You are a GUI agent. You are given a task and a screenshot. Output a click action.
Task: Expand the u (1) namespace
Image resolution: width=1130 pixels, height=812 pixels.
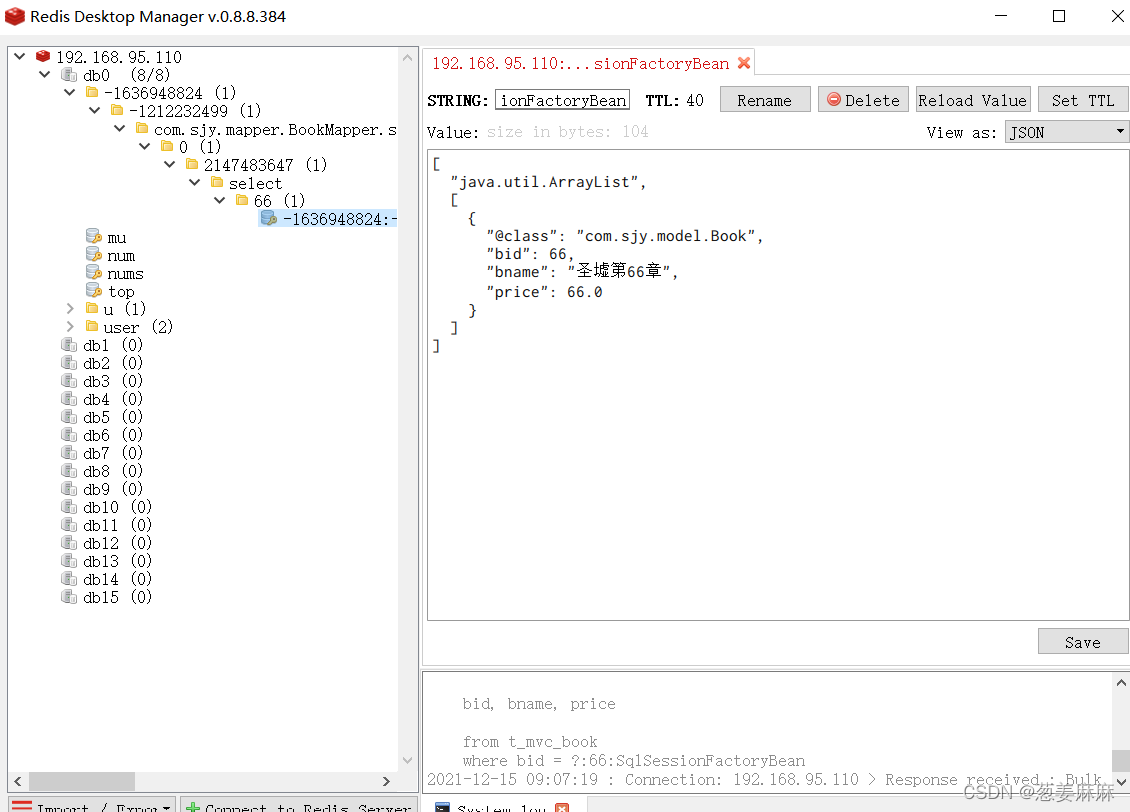(x=70, y=308)
